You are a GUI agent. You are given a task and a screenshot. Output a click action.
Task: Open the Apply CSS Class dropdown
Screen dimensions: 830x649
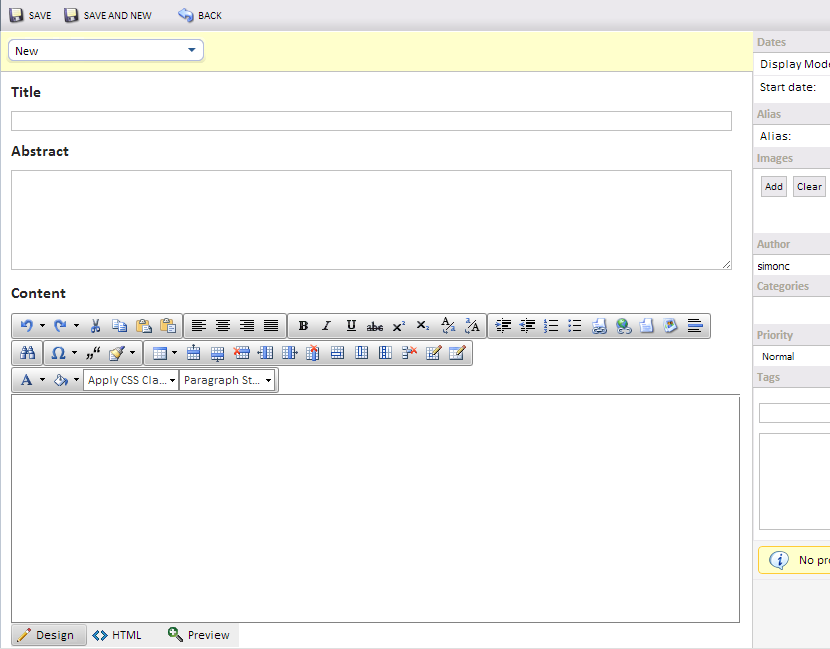coord(131,380)
